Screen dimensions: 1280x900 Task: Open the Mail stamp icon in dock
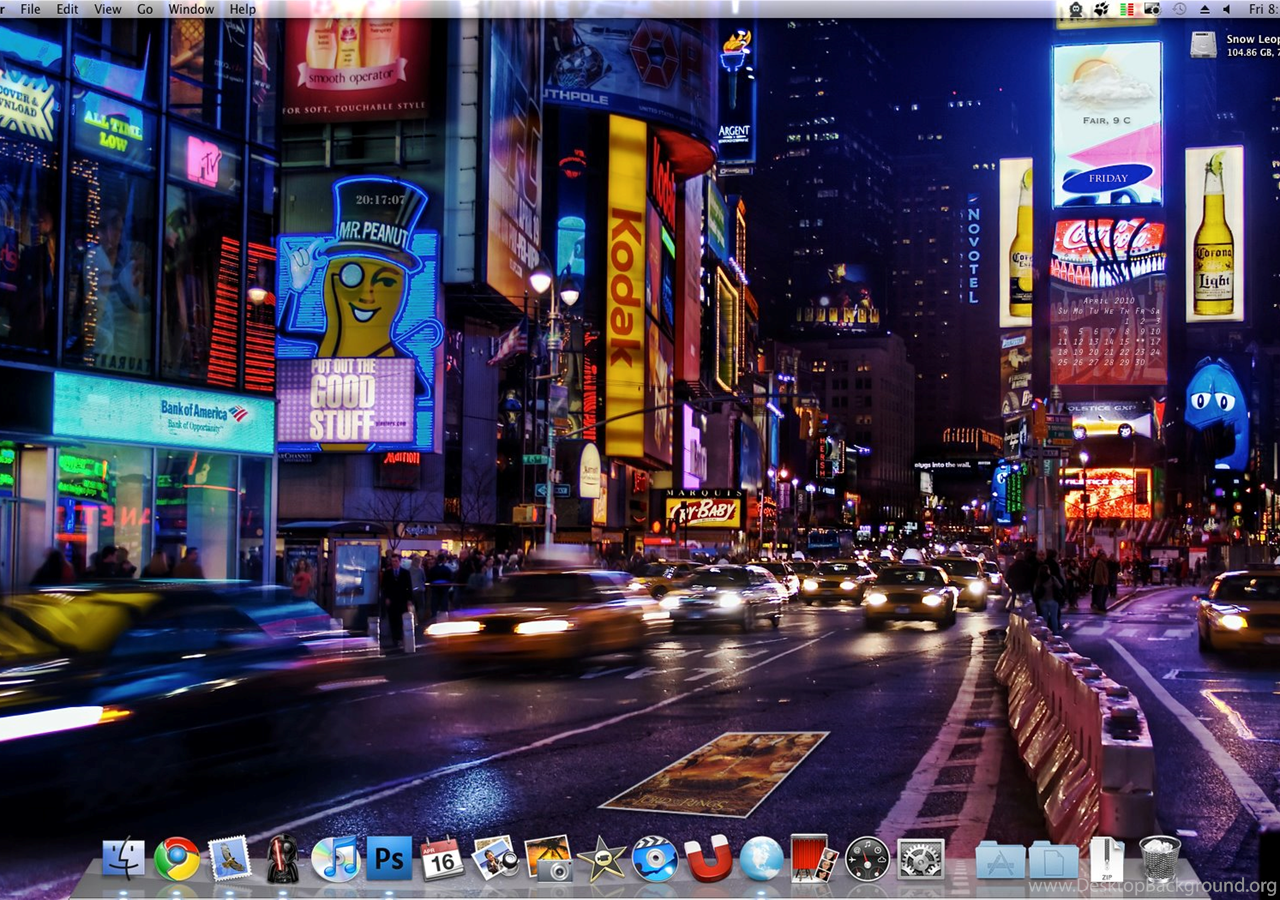click(230, 859)
